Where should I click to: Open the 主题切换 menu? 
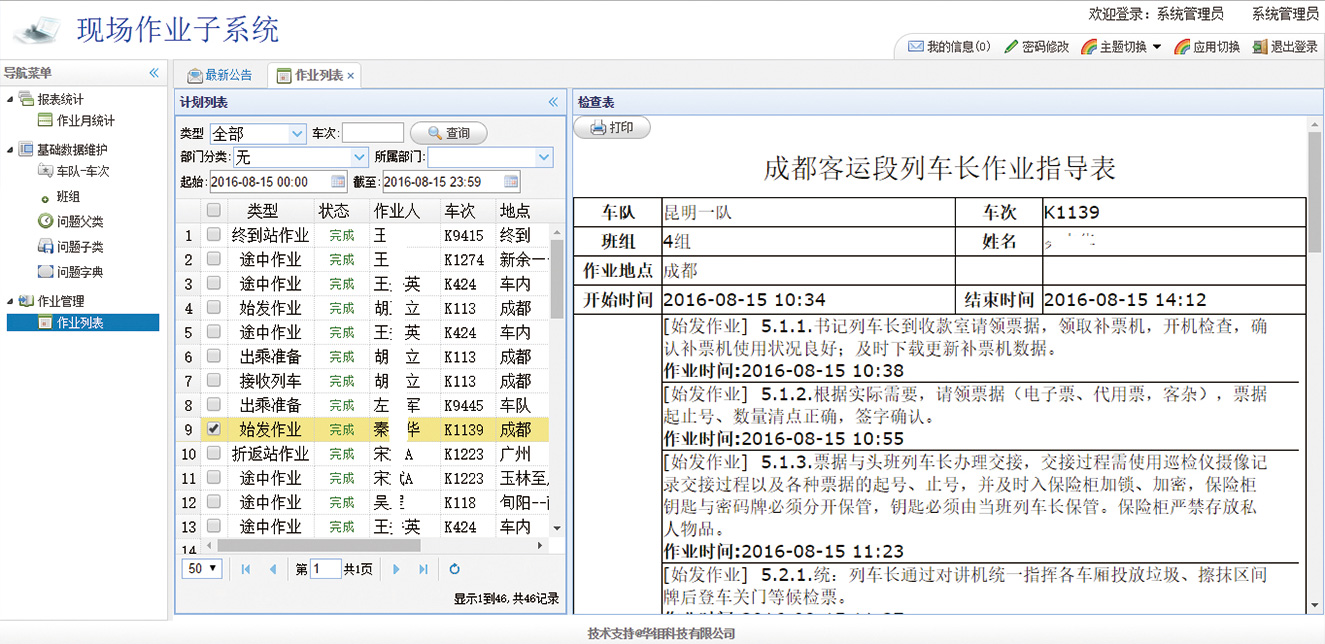pos(1122,47)
